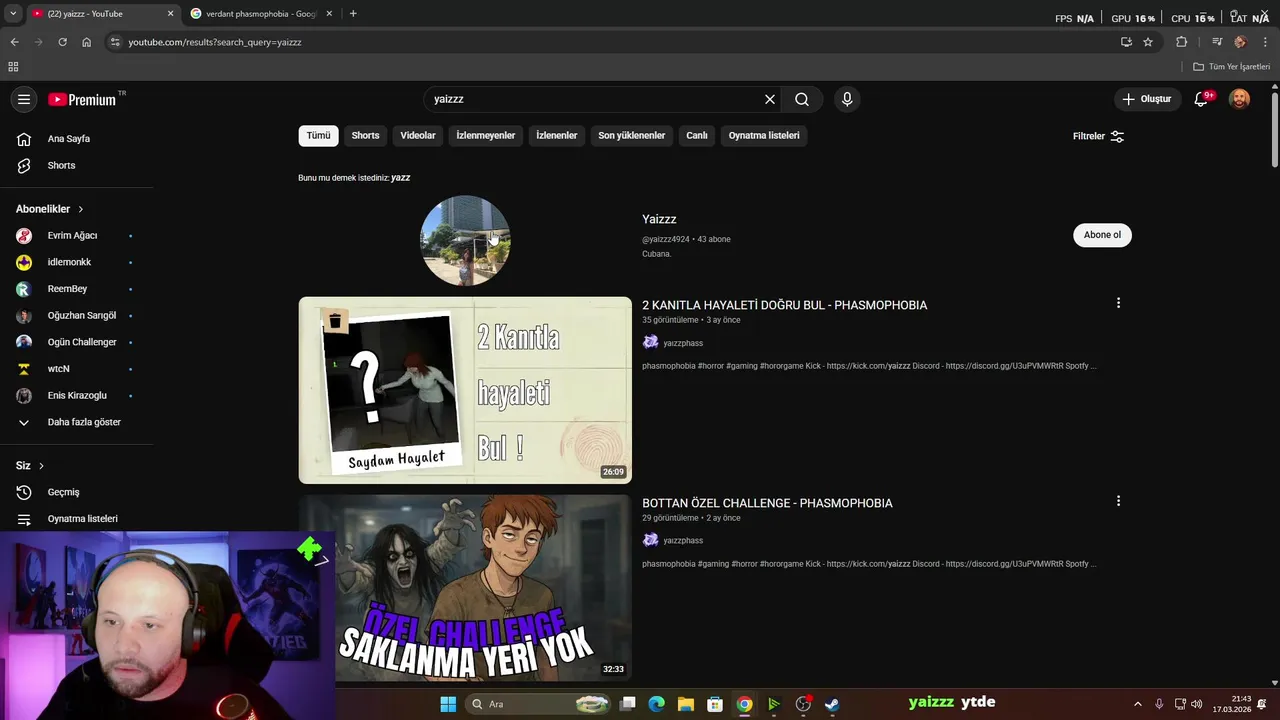Open a new browser tab
Image resolution: width=1280 pixels, height=720 pixels.
(x=353, y=14)
